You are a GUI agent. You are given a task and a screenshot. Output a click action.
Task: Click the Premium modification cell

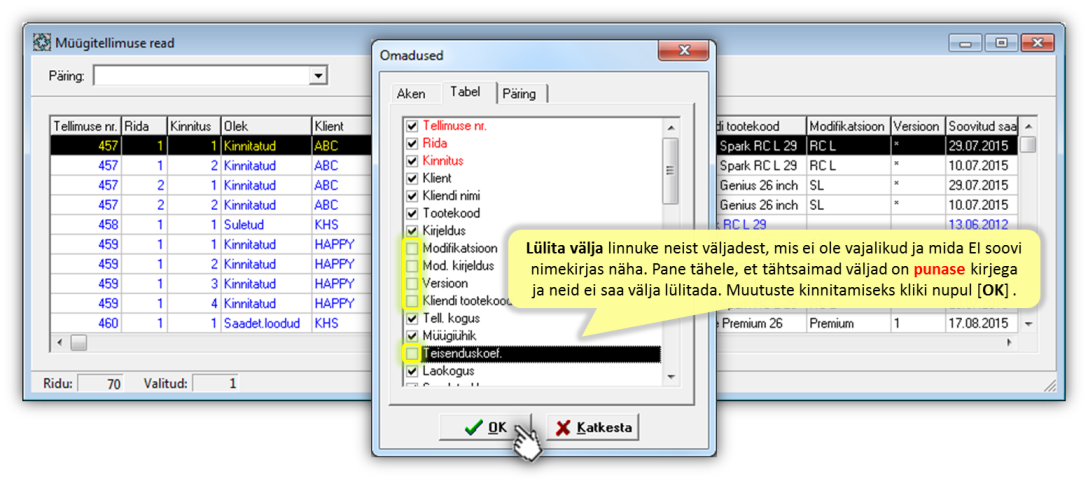coord(848,323)
